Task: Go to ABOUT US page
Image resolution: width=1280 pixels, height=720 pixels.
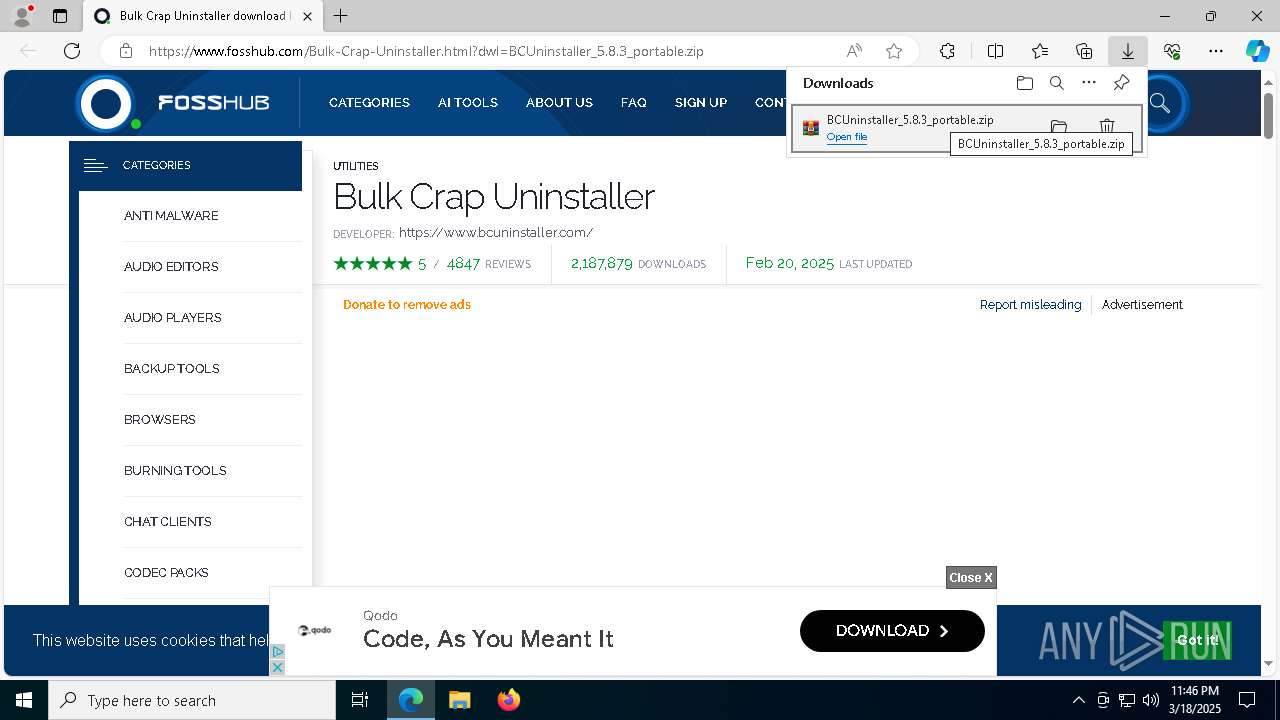Action: pos(559,103)
